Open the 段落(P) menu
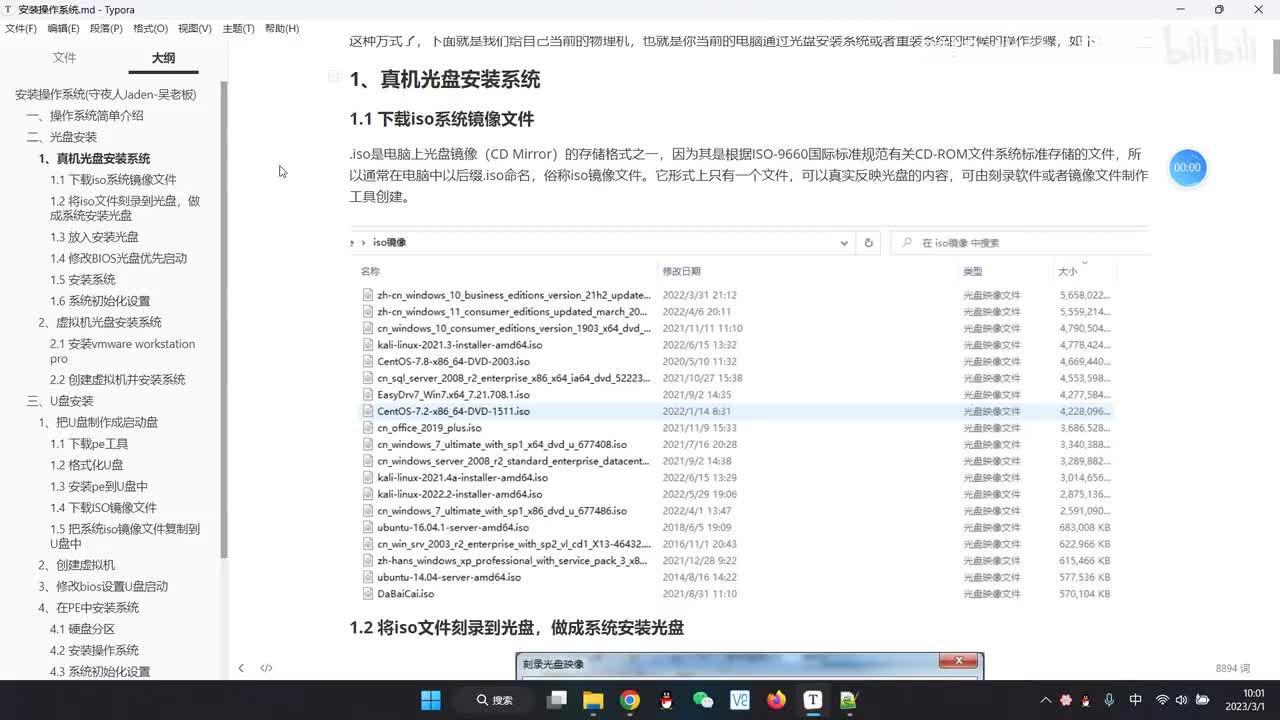This screenshot has height=720, width=1280. pos(106,28)
